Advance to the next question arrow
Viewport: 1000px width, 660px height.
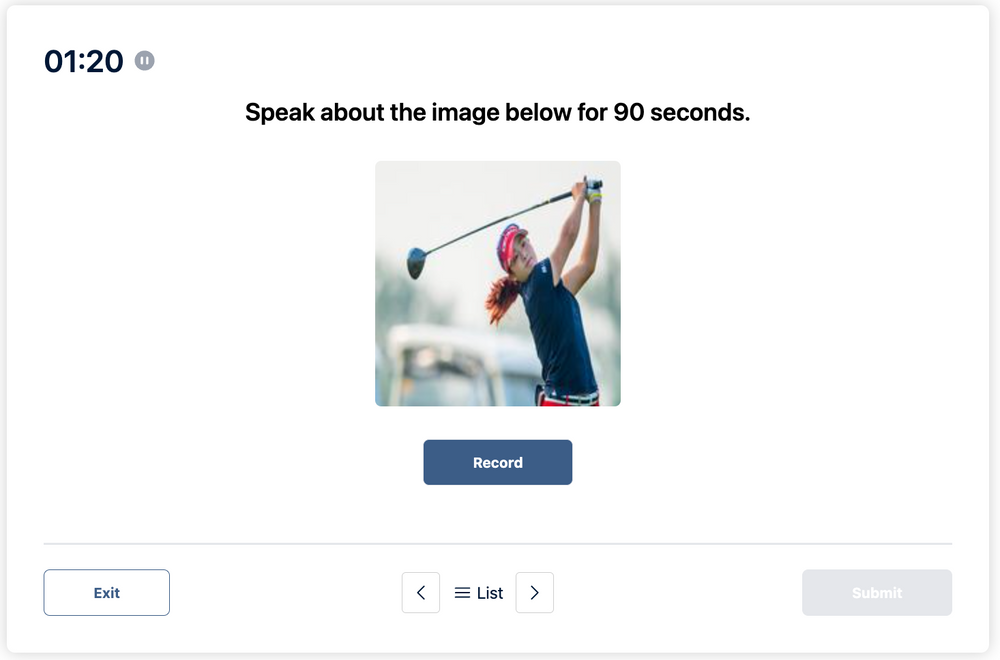click(535, 593)
